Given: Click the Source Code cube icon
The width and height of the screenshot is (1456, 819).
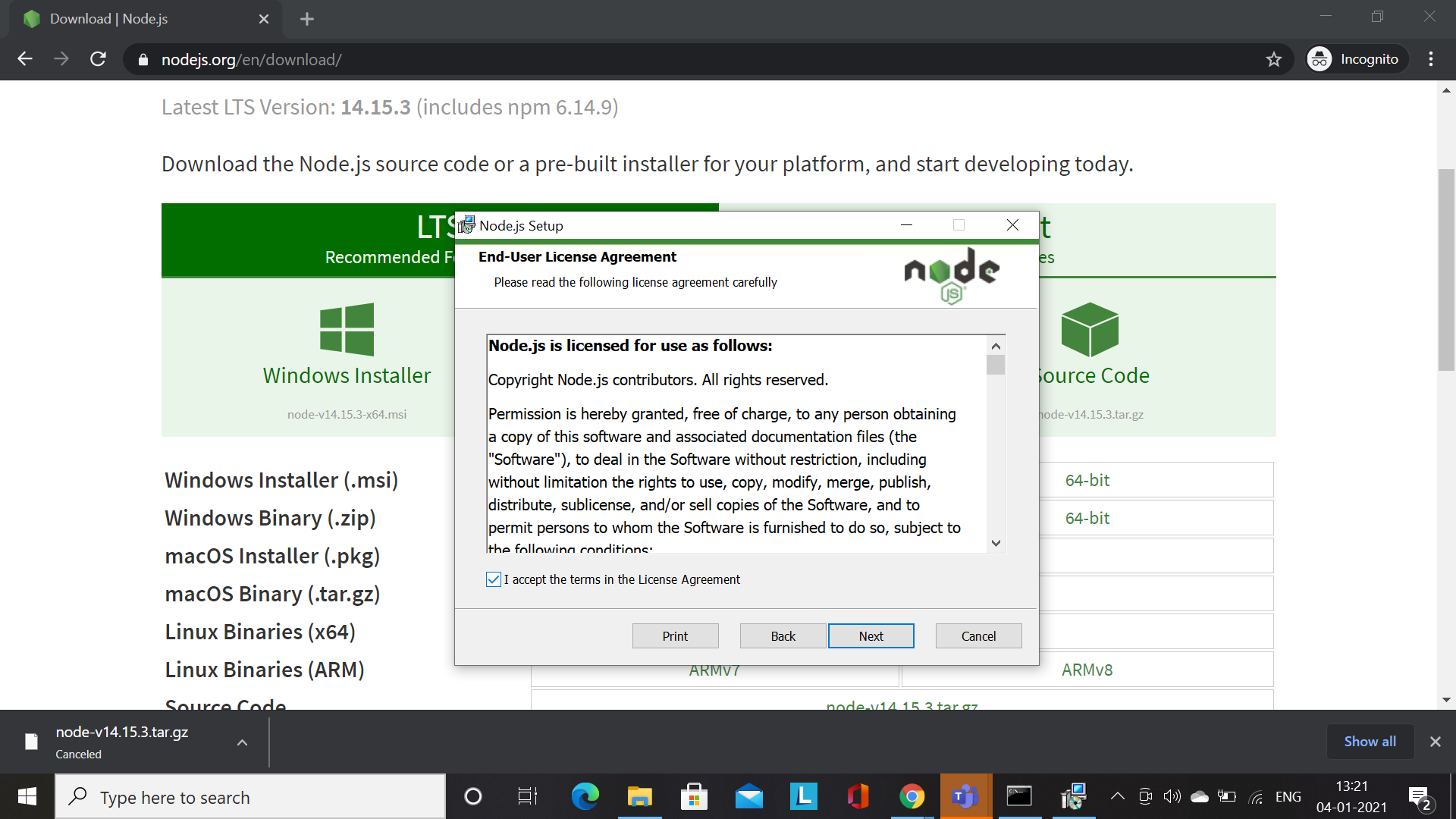Looking at the screenshot, I should pyautogui.click(x=1090, y=329).
